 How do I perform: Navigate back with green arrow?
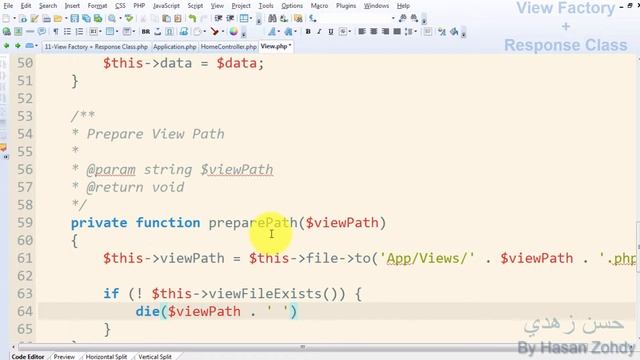(x=6, y=46)
